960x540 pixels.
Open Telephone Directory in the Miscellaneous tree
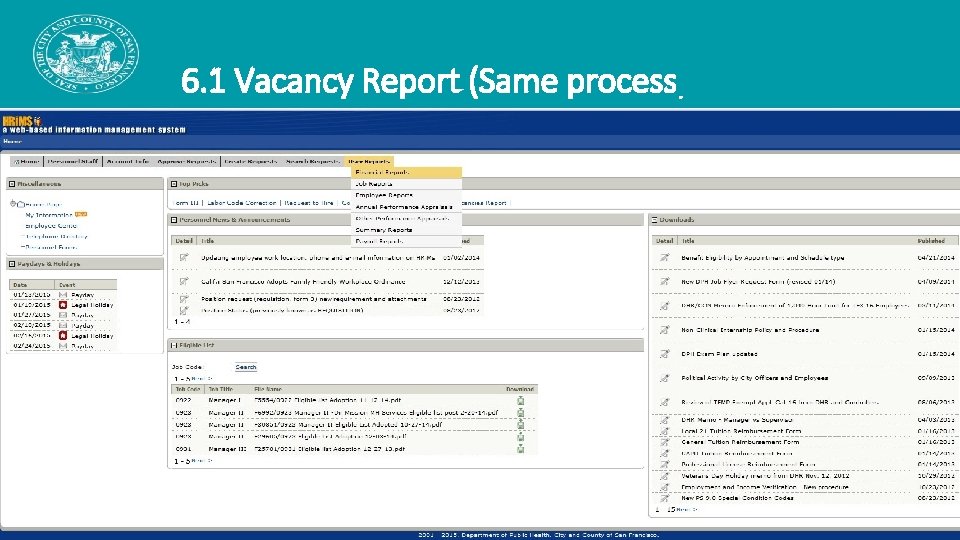coord(56,236)
